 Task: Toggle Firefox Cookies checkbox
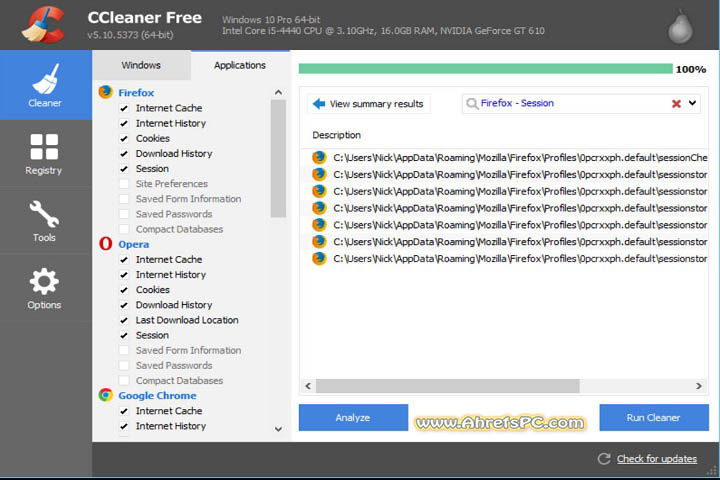click(x=124, y=139)
